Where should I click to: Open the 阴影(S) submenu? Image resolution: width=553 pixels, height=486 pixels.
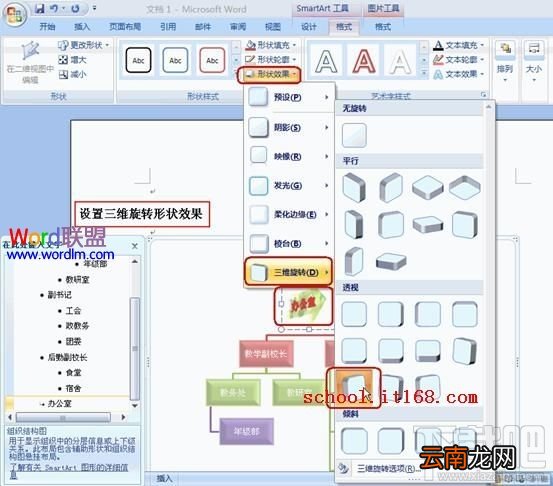click(289, 127)
